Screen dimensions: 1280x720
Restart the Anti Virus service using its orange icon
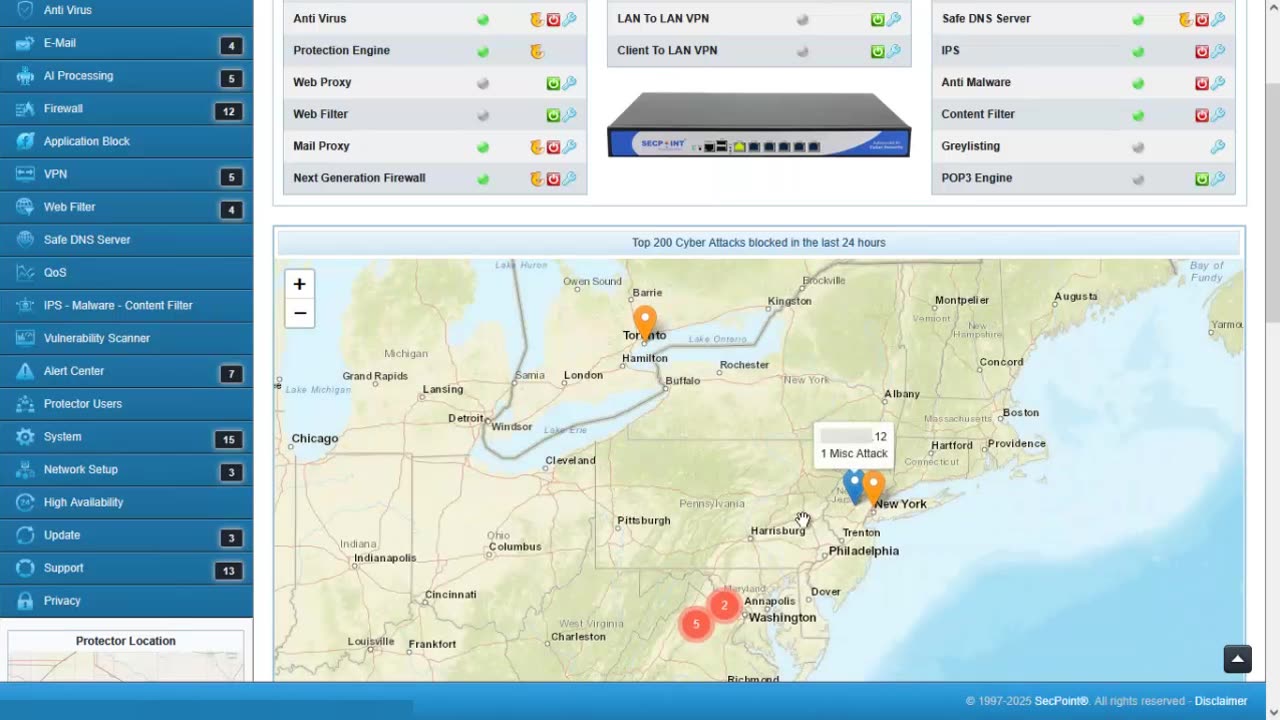pyautogui.click(x=536, y=19)
